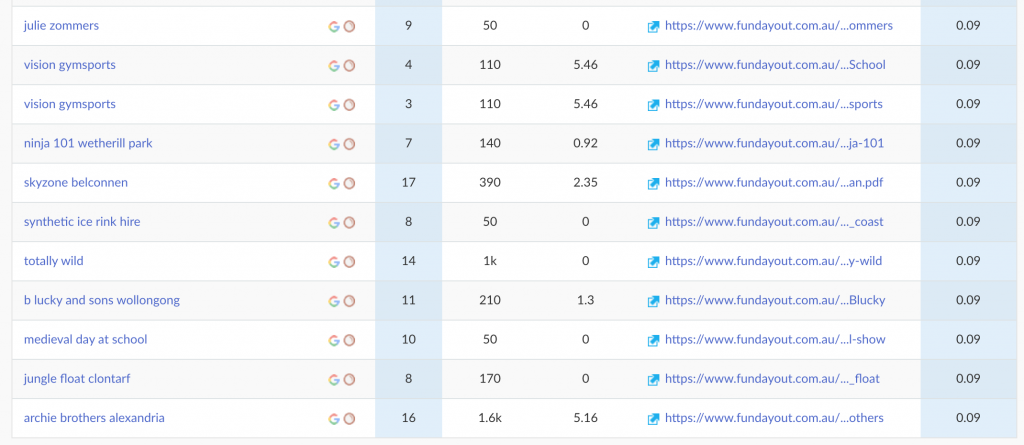
Task: Open the external link icon in the archie brothers row
Action: coord(653,419)
